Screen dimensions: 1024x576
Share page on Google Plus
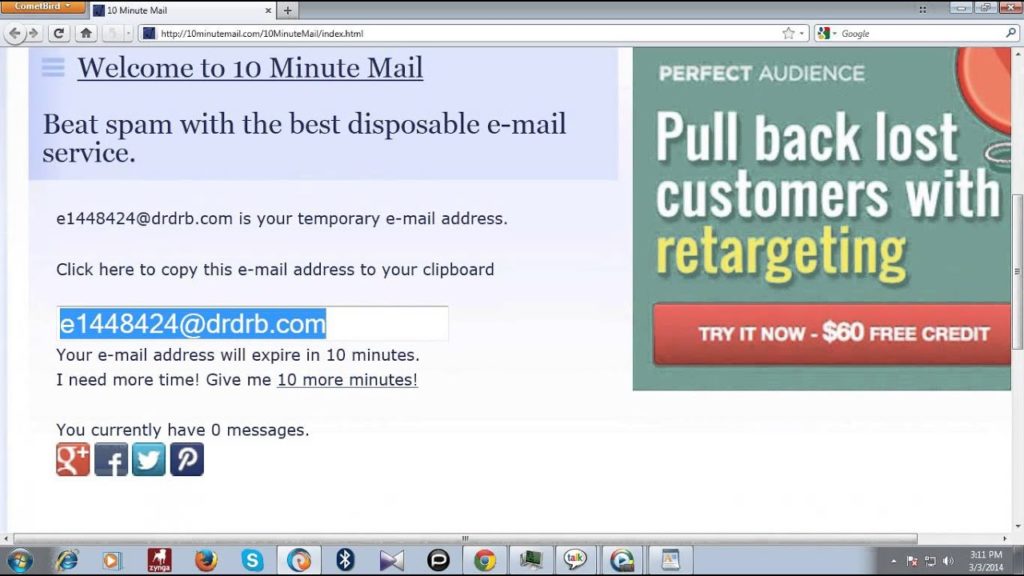[72, 459]
